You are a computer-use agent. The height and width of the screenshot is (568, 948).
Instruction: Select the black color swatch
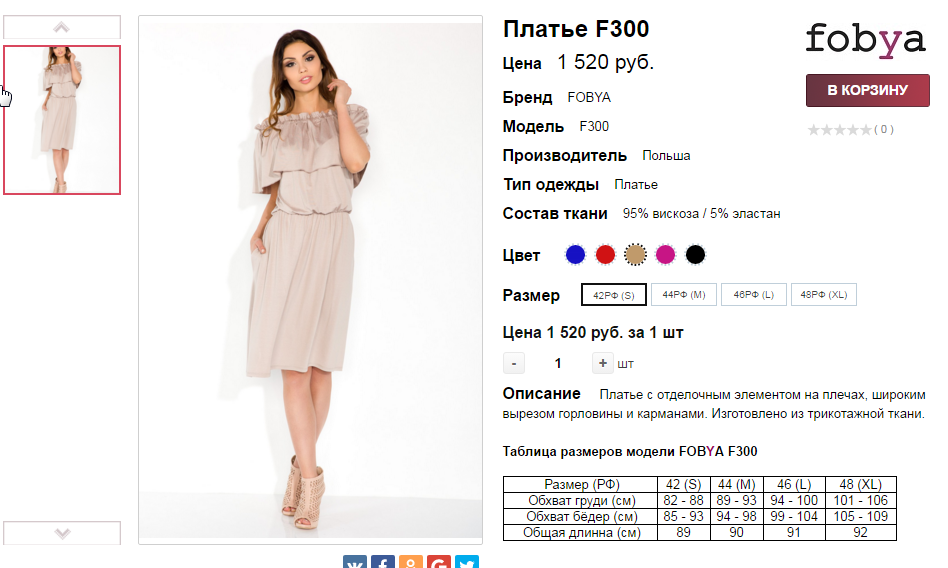point(695,255)
